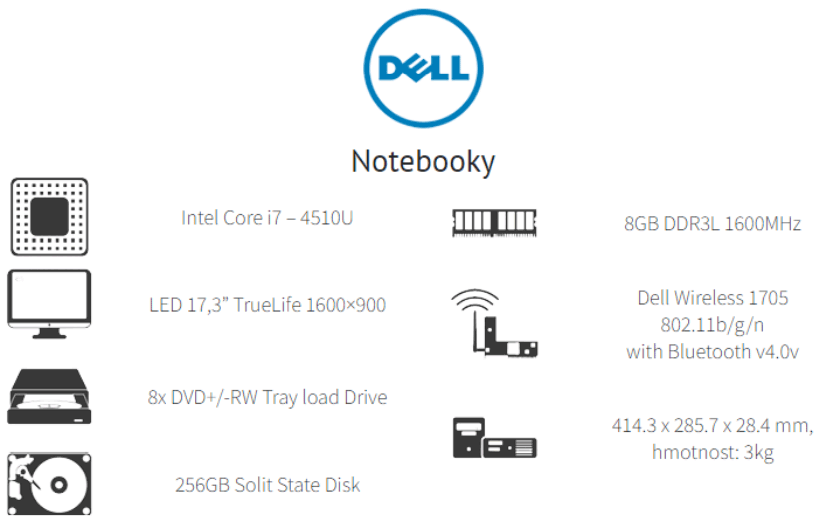The width and height of the screenshot is (820, 523).
Task: Click the Notebooky heading
Action: click(423, 160)
